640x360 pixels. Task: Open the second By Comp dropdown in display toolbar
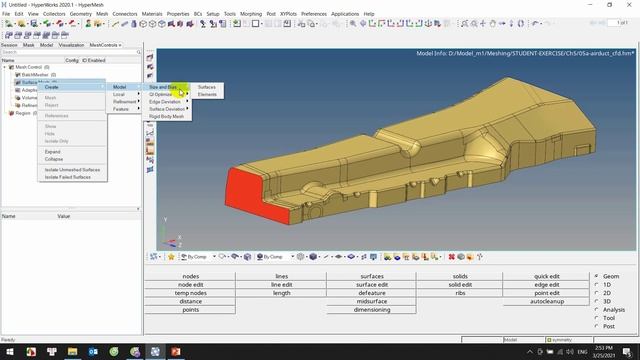[x=292, y=257]
